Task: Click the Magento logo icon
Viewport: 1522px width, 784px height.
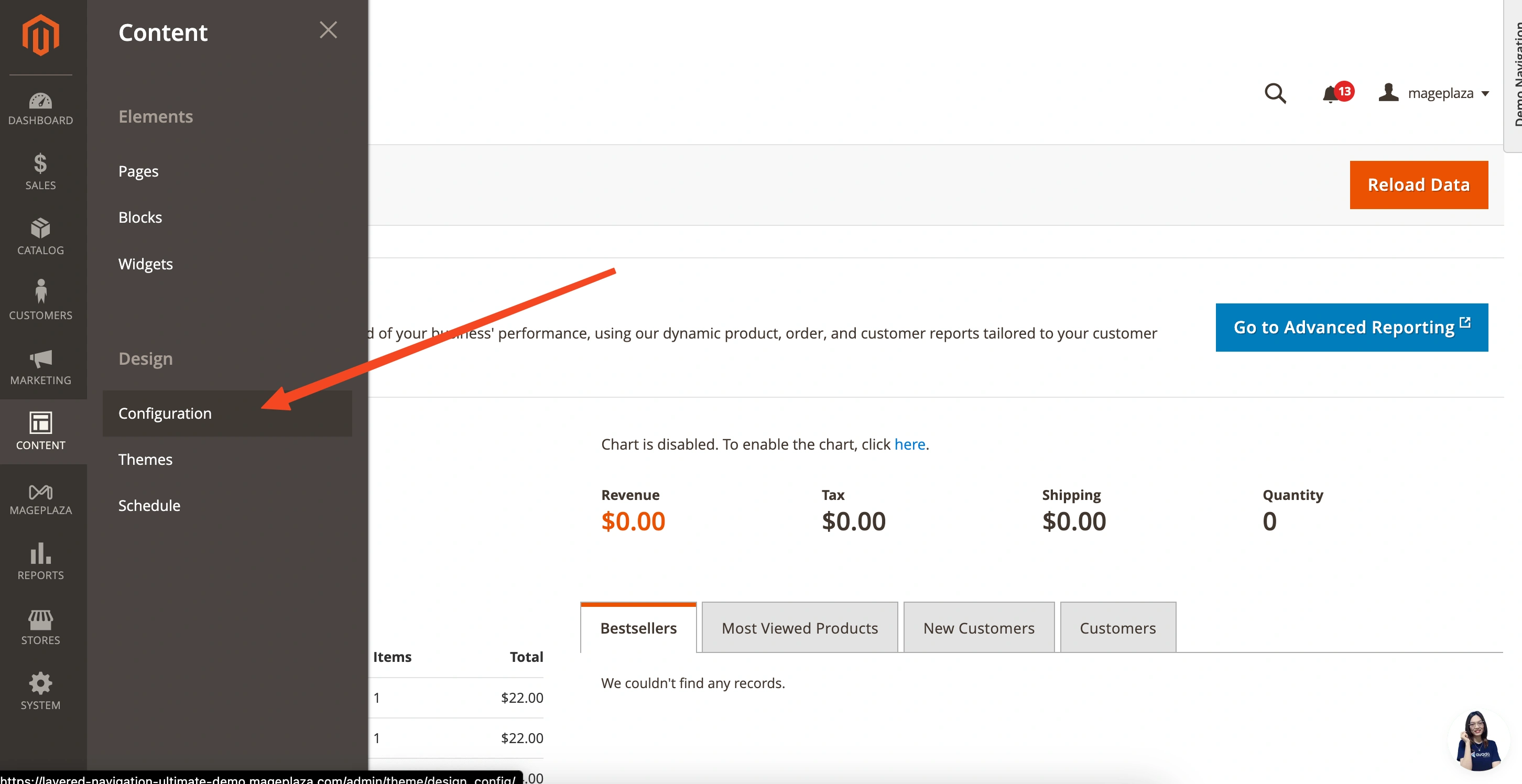Action: coord(40,36)
